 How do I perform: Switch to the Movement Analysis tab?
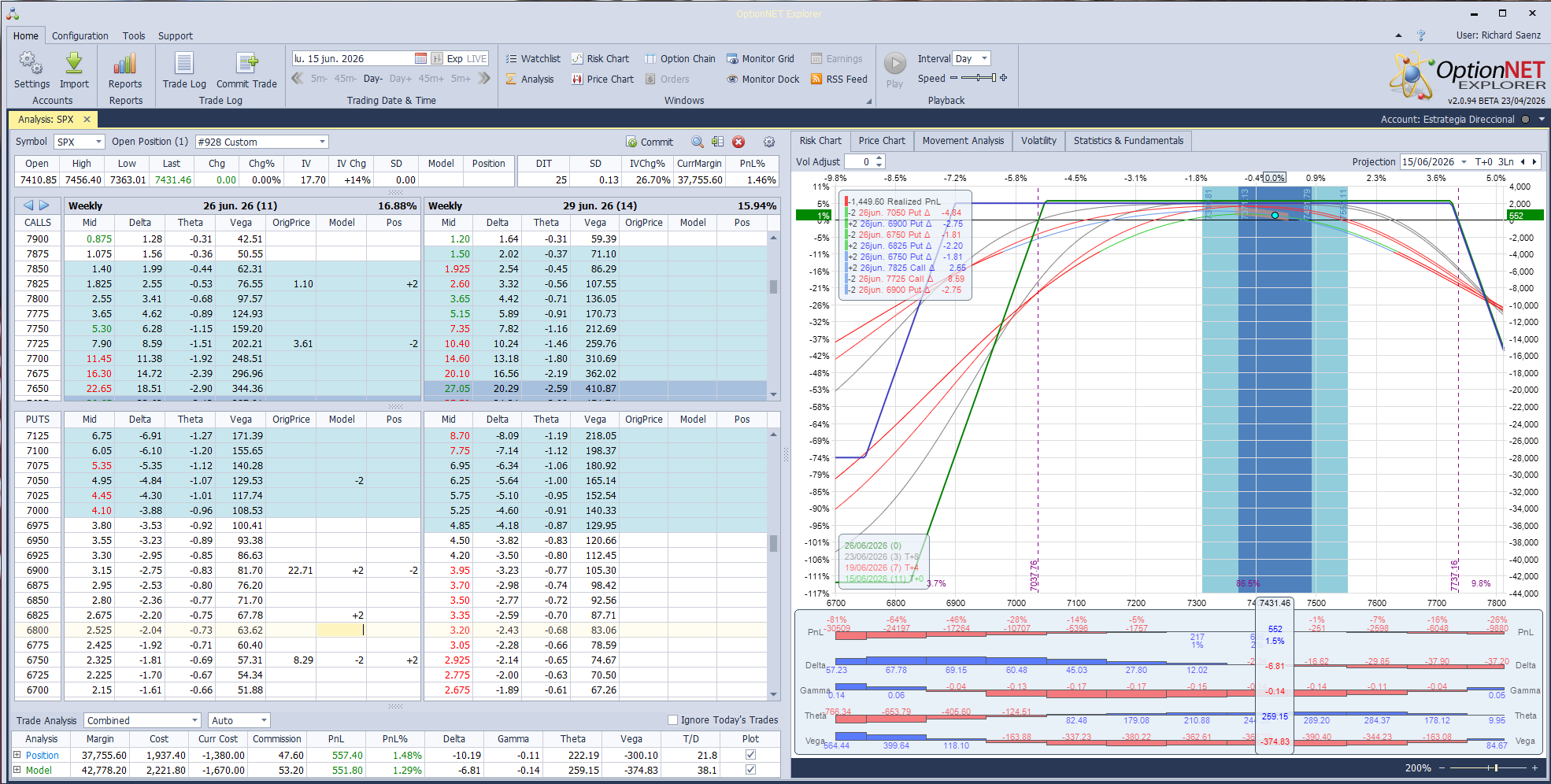(x=963, y=140)
